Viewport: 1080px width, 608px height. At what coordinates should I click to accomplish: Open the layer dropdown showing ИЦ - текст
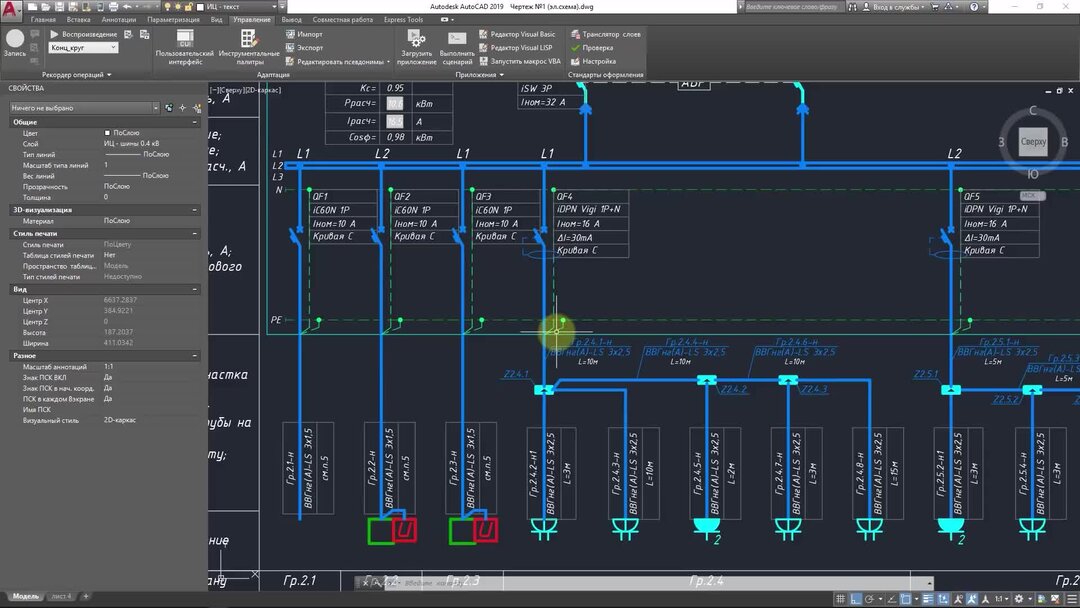[238, 7]
